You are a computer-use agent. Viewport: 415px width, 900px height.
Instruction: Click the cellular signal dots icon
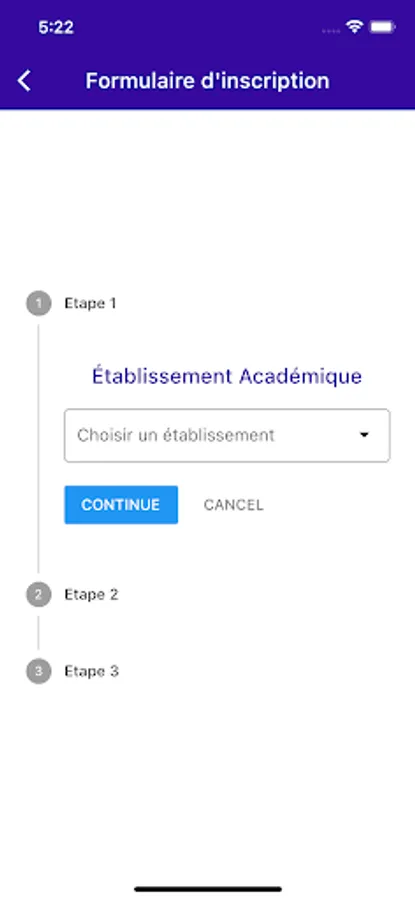click(331, 30)
